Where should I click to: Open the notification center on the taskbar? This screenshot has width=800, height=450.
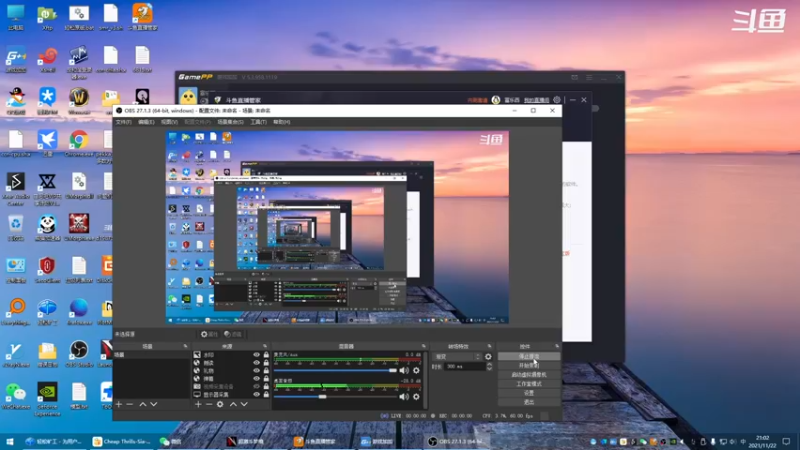click(786, 441)
